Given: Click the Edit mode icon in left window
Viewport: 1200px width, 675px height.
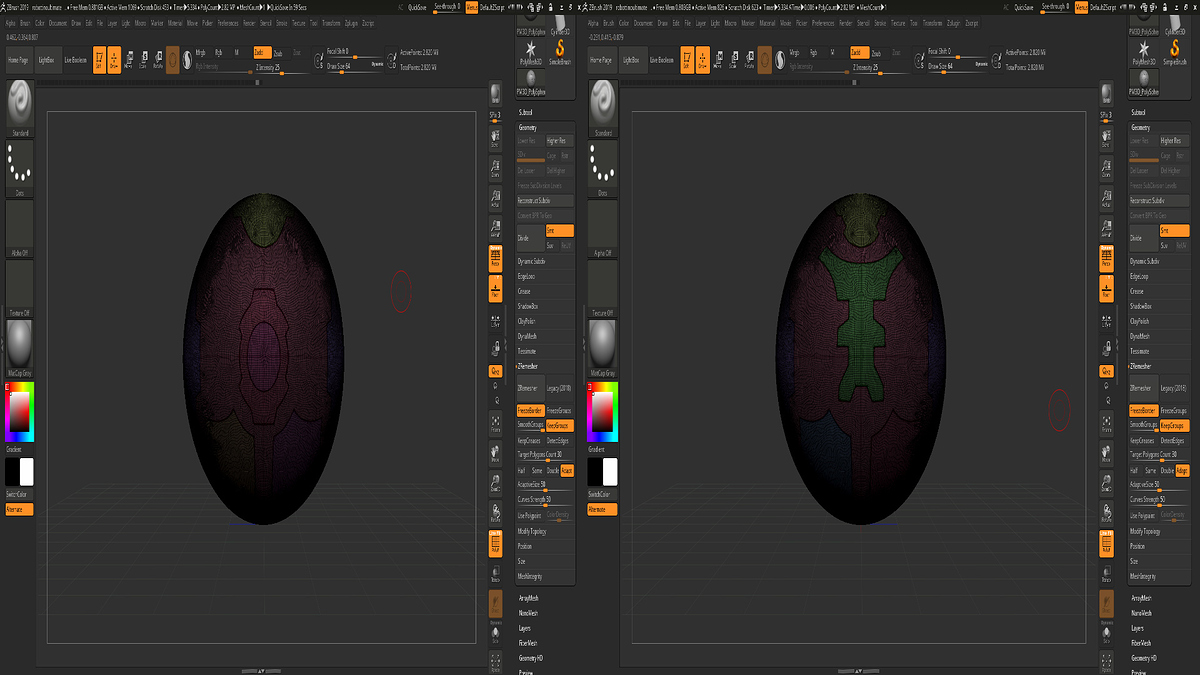Looking at the screenshot, I should click(x=100, y=60).
